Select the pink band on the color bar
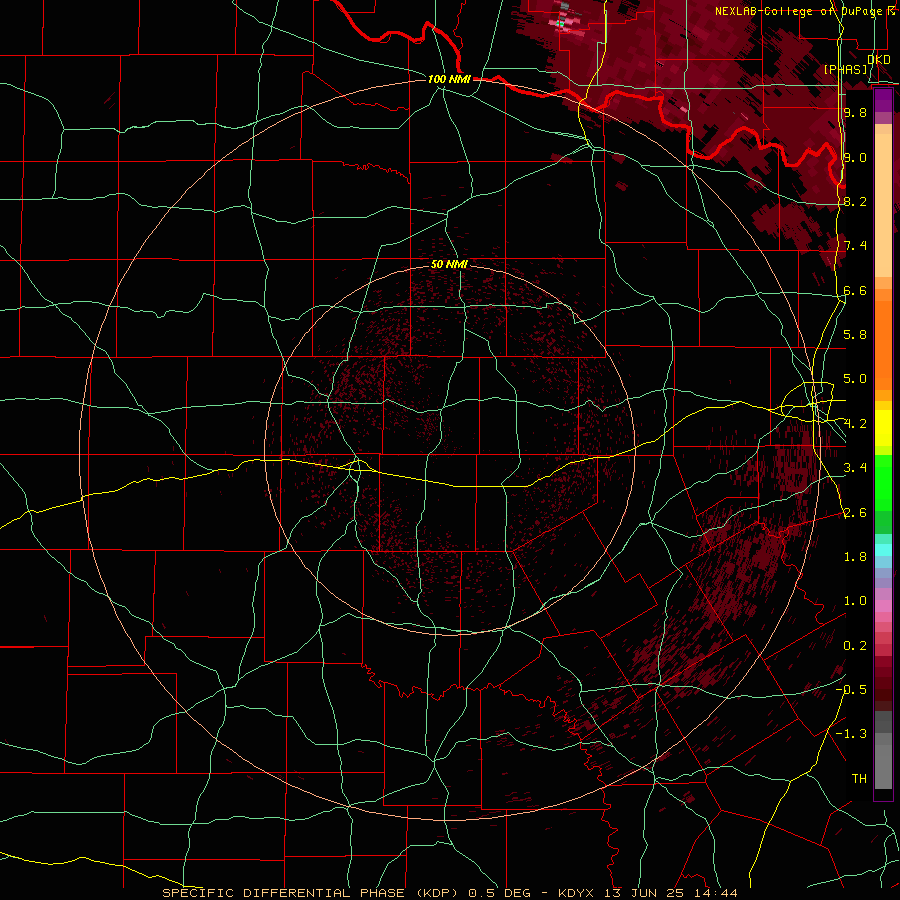 [x=883, y=606]
